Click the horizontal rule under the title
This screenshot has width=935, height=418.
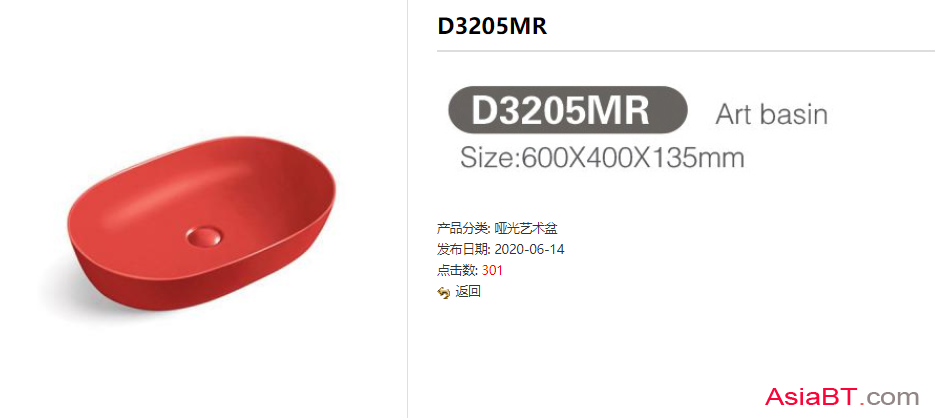click(686, 51)
